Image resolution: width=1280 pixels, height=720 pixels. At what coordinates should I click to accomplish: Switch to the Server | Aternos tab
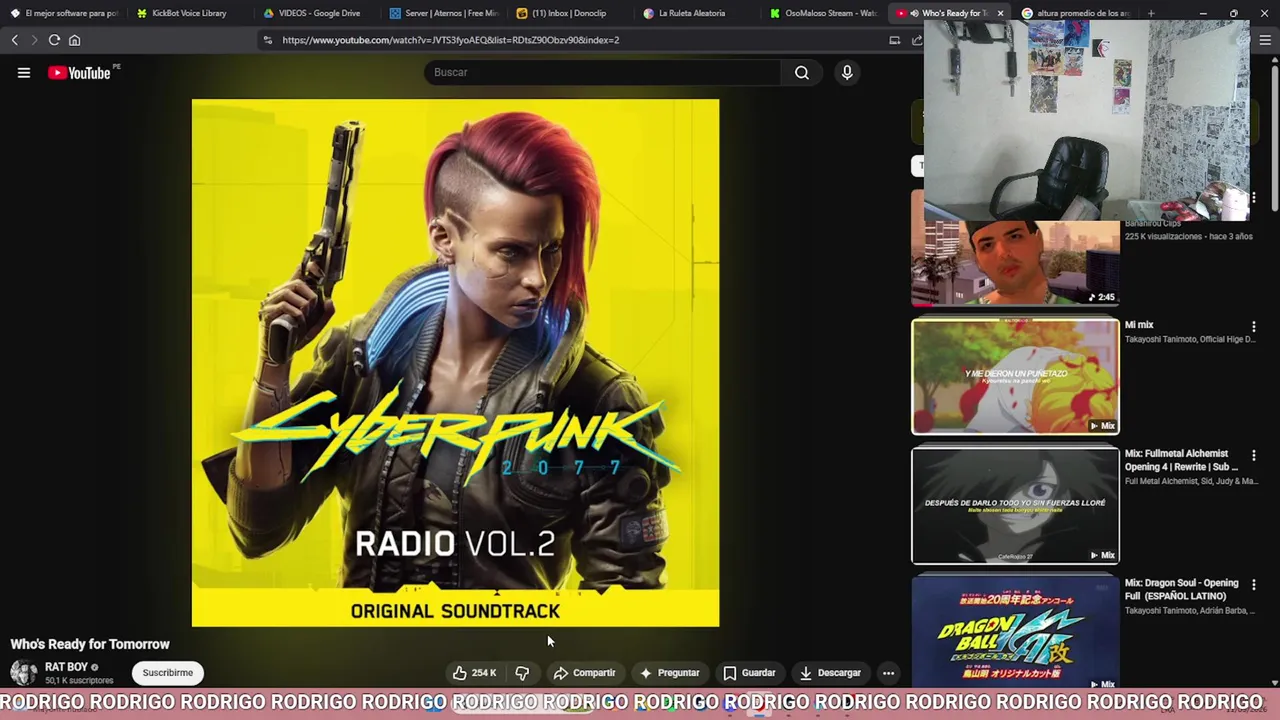tap(444, 13)
